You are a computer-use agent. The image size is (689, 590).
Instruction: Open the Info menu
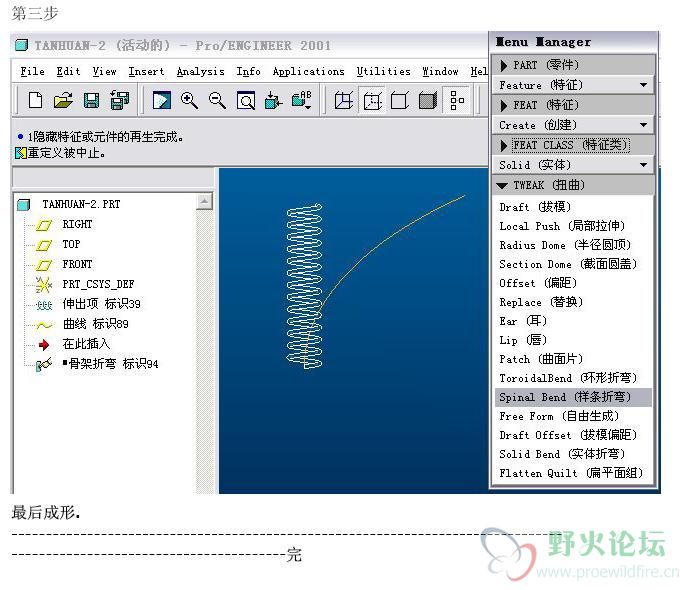(248, 72)
